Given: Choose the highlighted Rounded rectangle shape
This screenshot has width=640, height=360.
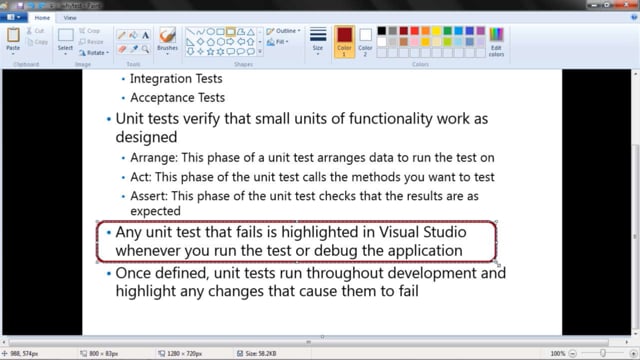Looking at the screenshot, I should coord(231,32).
